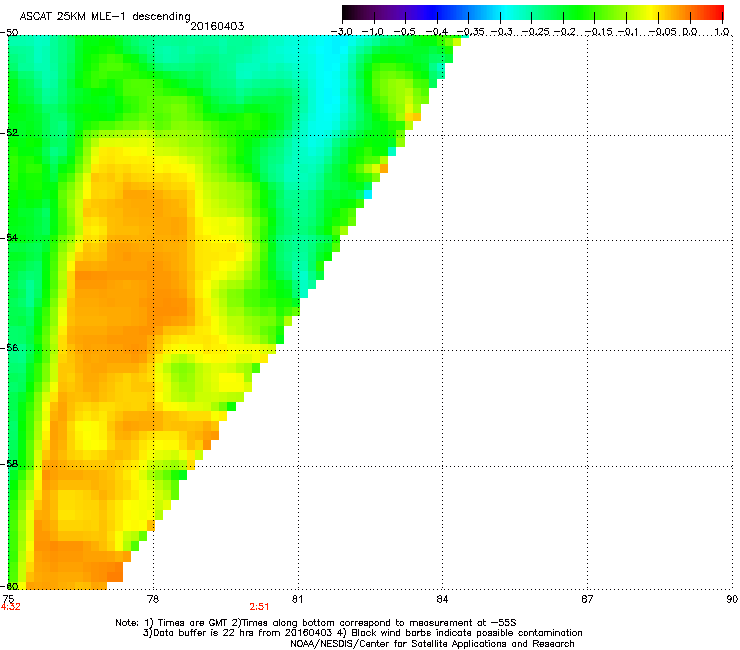Click the 78 longitude axis label
Screen dimensions: 740x650
(153, 599)
